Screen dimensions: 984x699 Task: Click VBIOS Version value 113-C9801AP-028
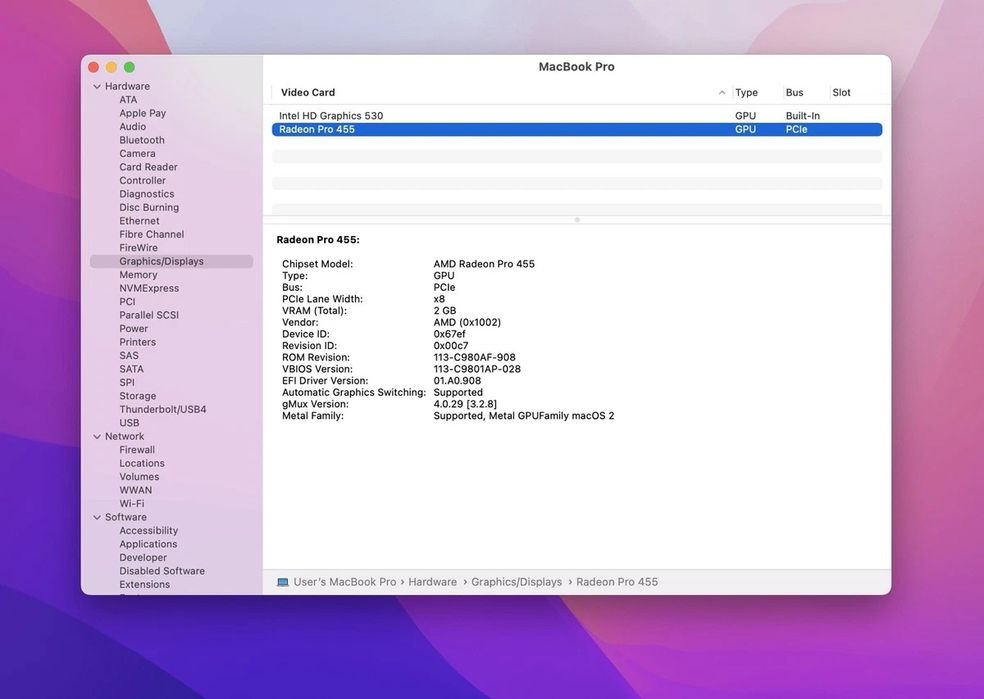(x=477, y=370)
